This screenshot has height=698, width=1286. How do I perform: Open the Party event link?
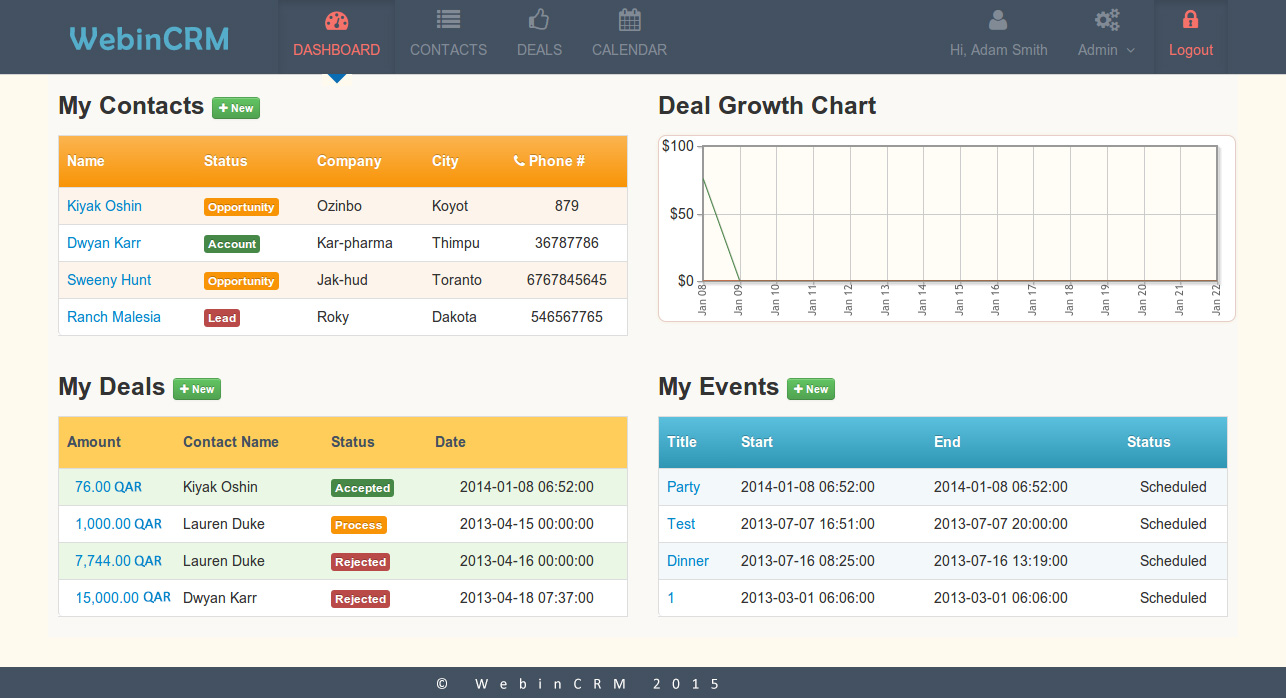[683, 487]
